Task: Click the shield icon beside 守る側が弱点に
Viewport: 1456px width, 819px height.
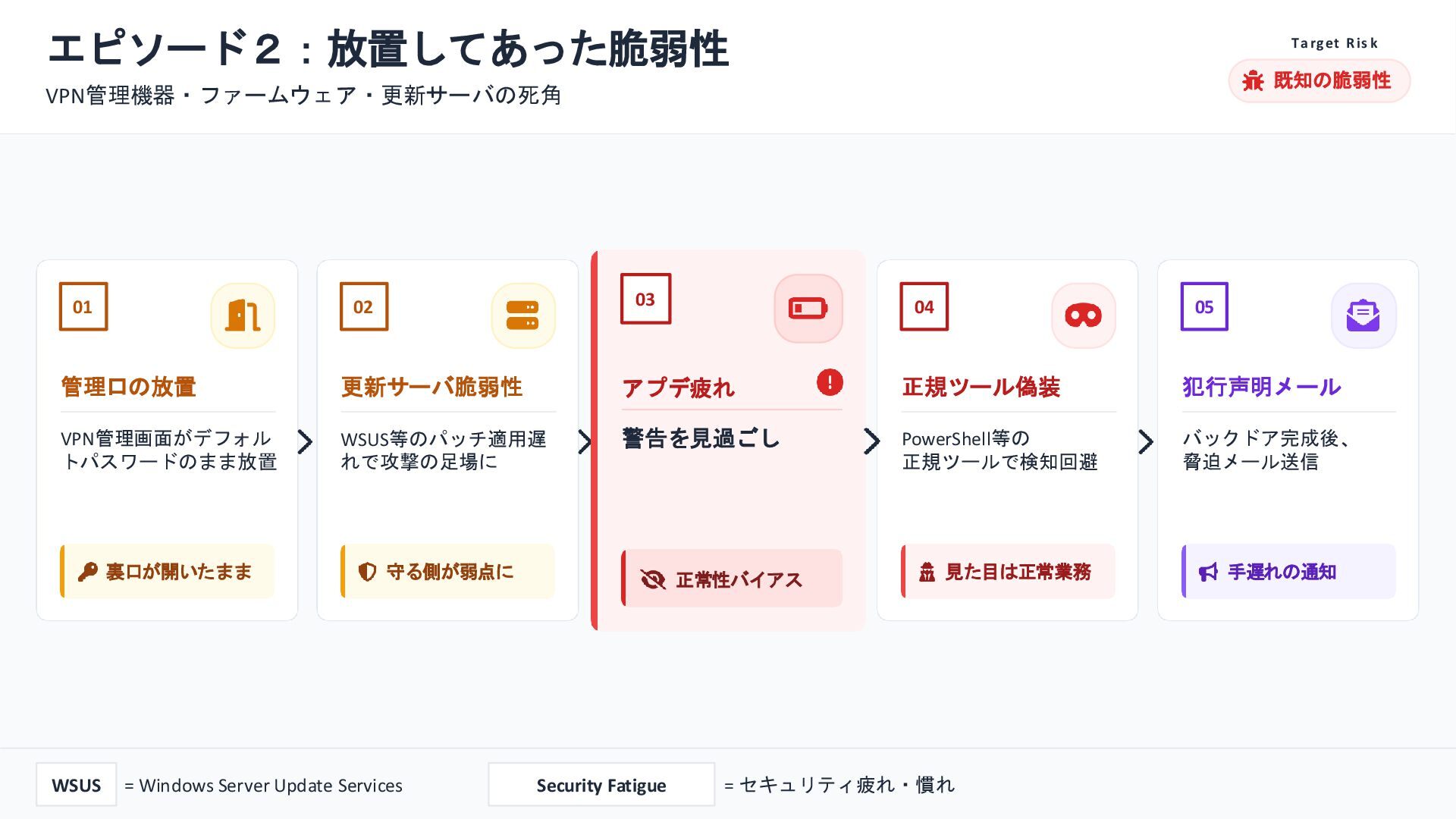Action: tap(367, 572)
